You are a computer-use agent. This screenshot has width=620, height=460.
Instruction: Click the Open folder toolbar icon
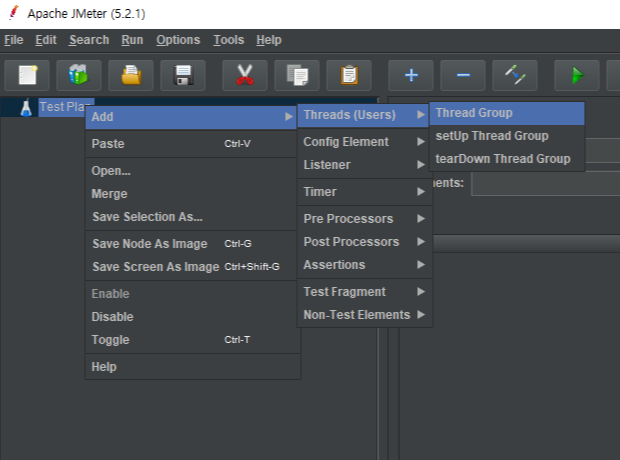[131, 75]
